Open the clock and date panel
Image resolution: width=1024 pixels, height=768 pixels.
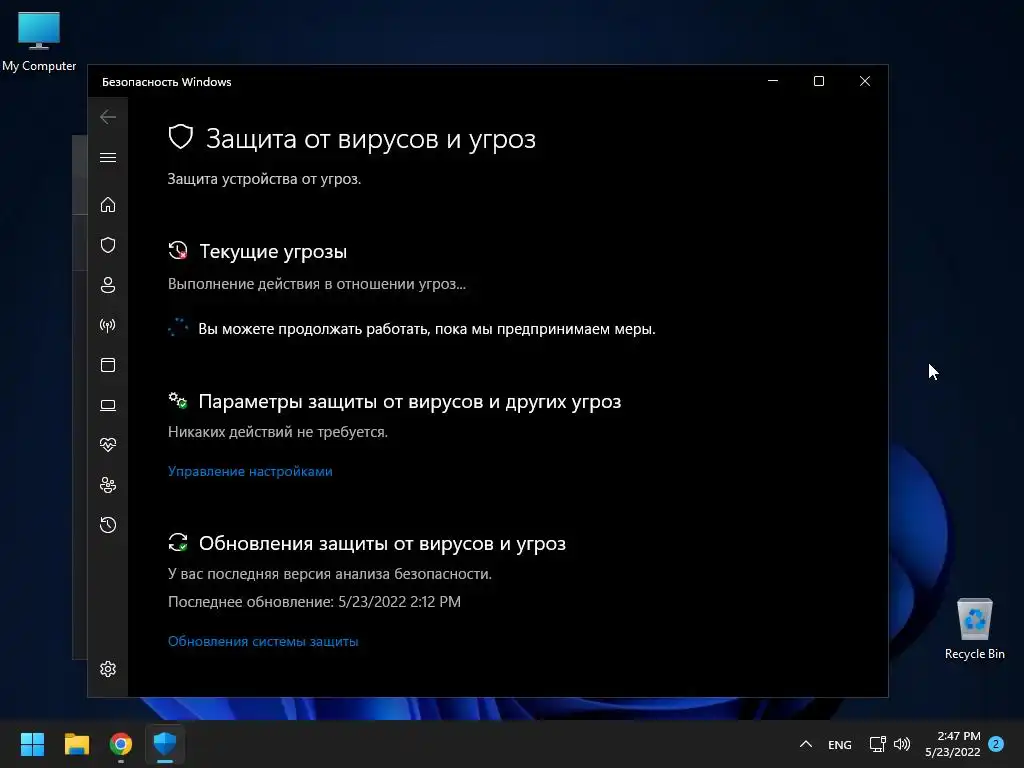(x=953, y=744)
